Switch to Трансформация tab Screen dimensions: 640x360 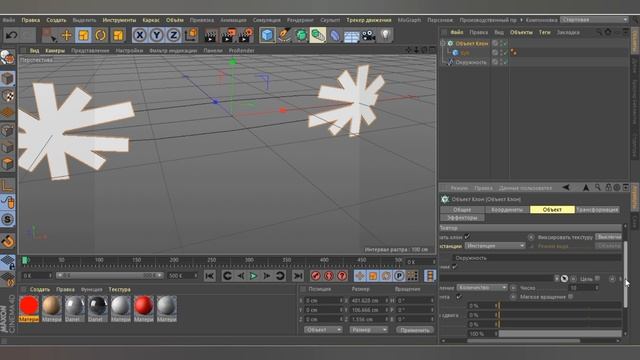pos(597,209)
